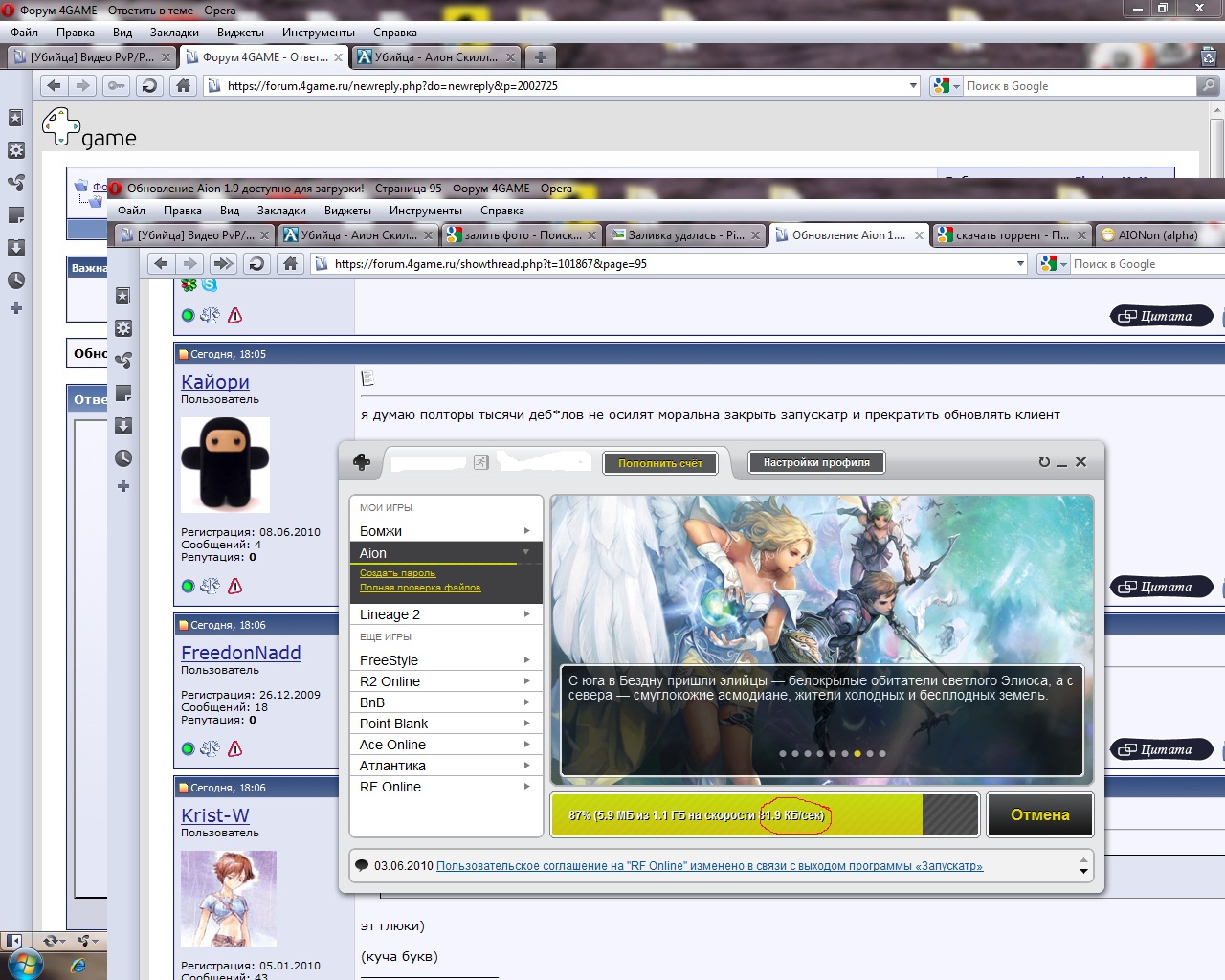
Task: Open Кайори's user profile link
Action: point(215,382)
